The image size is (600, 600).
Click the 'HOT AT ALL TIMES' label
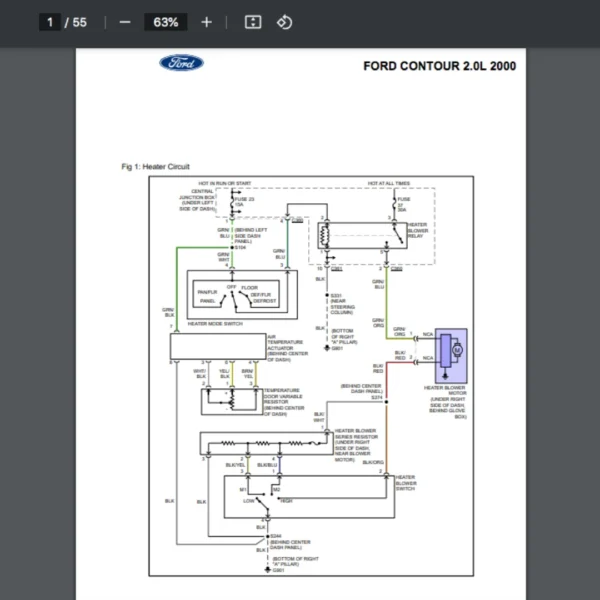pos(388,184)
